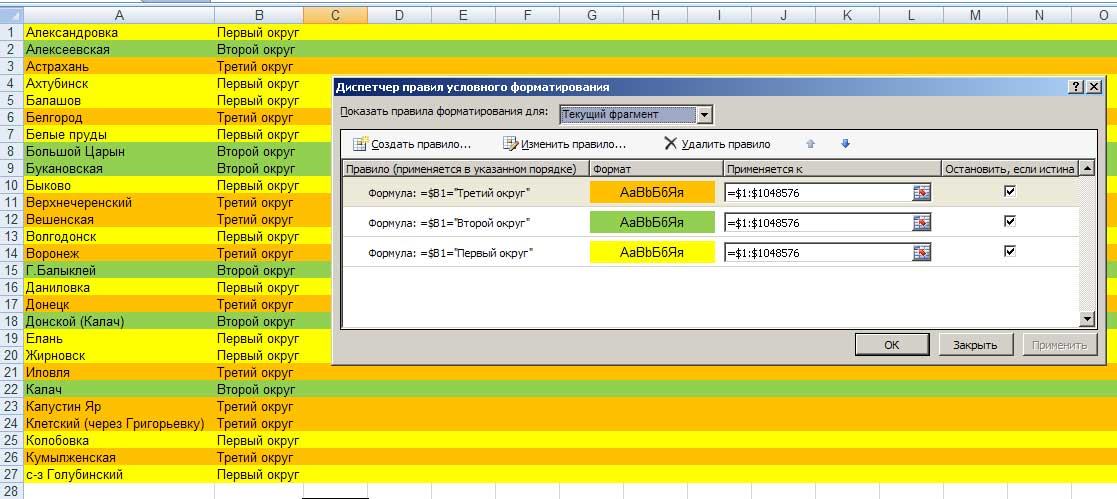Open the Текущий фрагмент dropdown

[705, 115]
